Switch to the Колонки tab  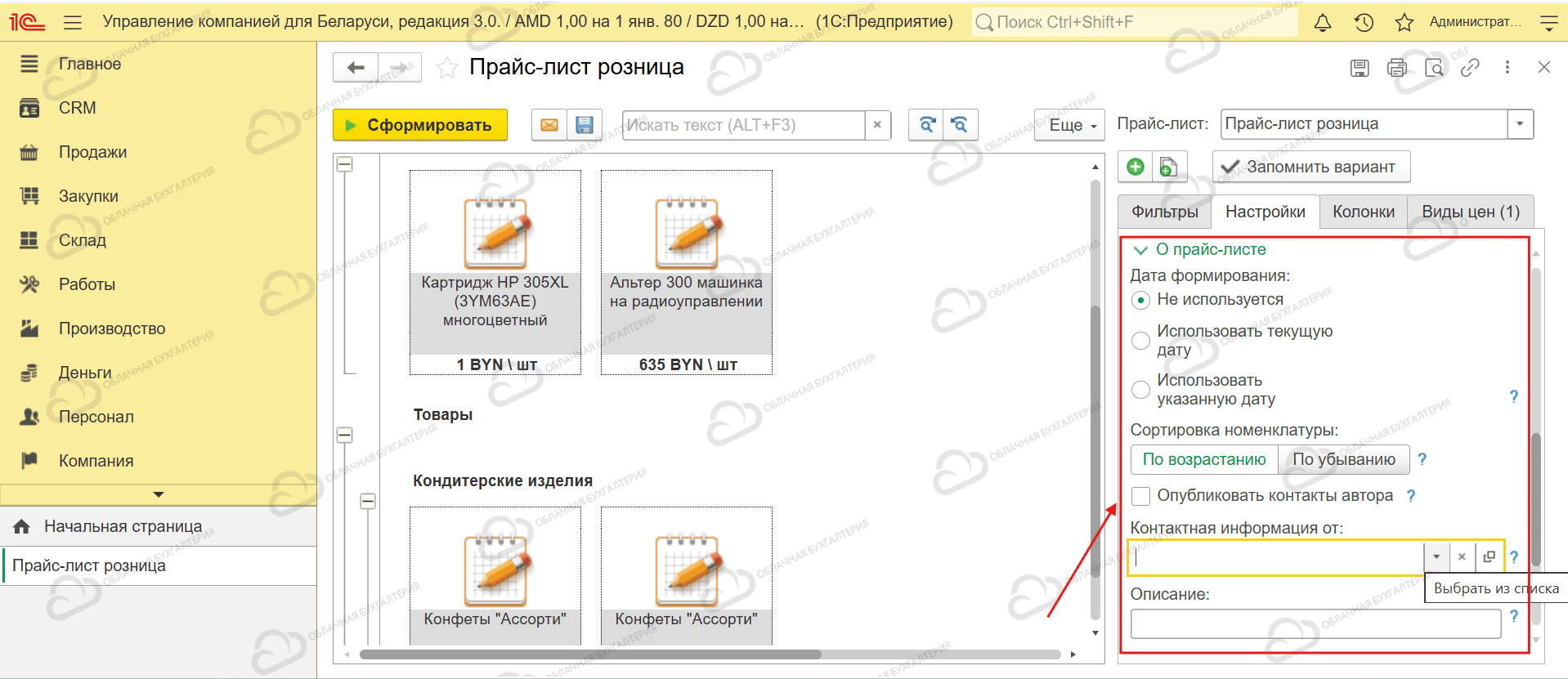tap(1364, 212)
